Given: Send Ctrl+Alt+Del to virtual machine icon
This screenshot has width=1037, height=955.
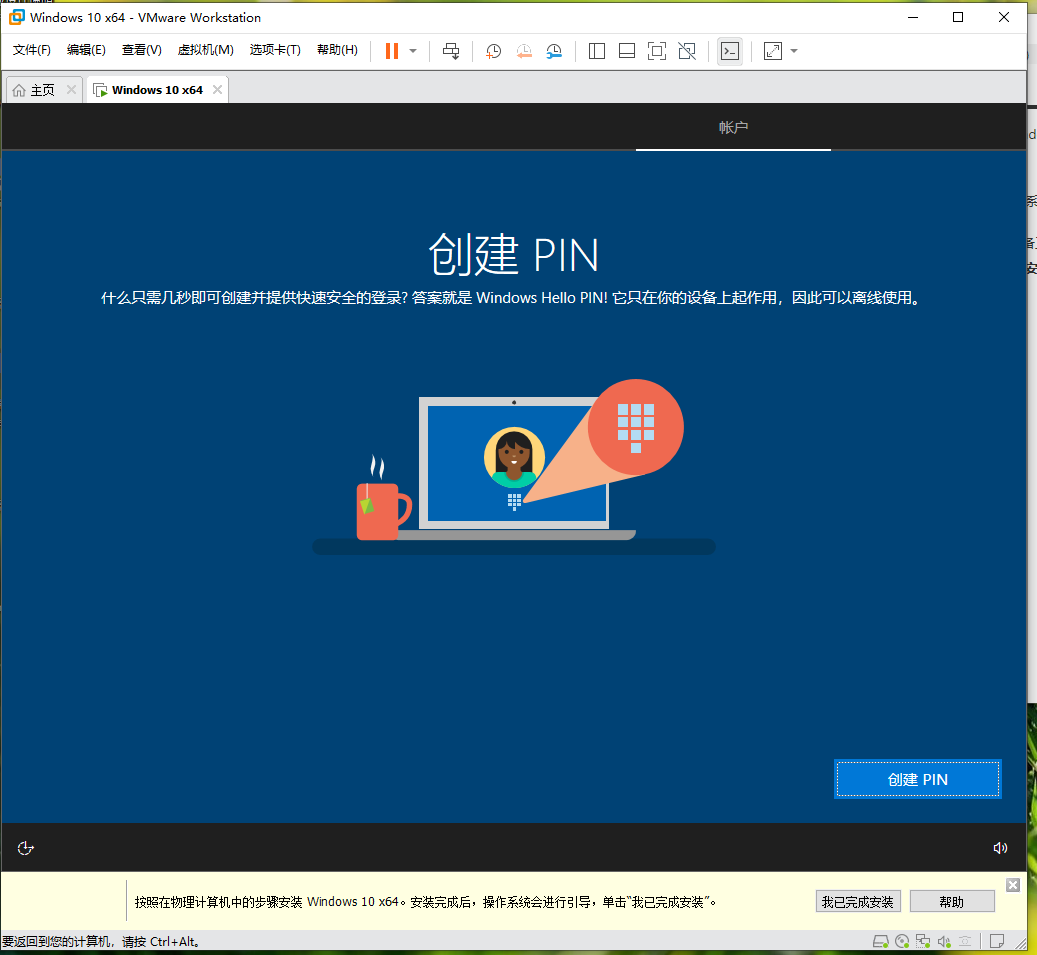Looking at the screenshot, I should 451,51.
